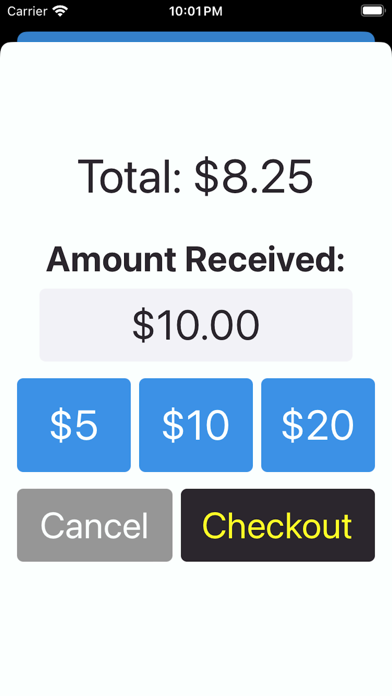Image resolution: width=392 pixels, height=696 pixels.
Task: Tap the Carrier label in status bar
Action: (27, 11)
